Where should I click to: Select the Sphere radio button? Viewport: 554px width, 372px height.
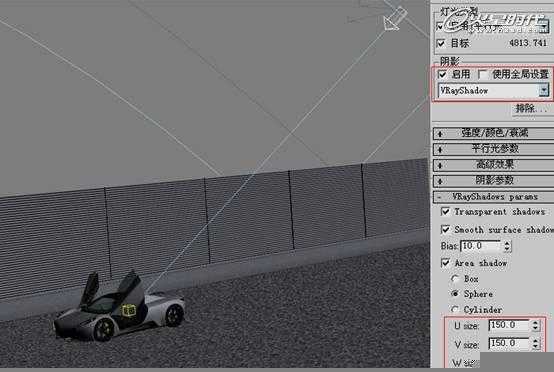[455, 294]
